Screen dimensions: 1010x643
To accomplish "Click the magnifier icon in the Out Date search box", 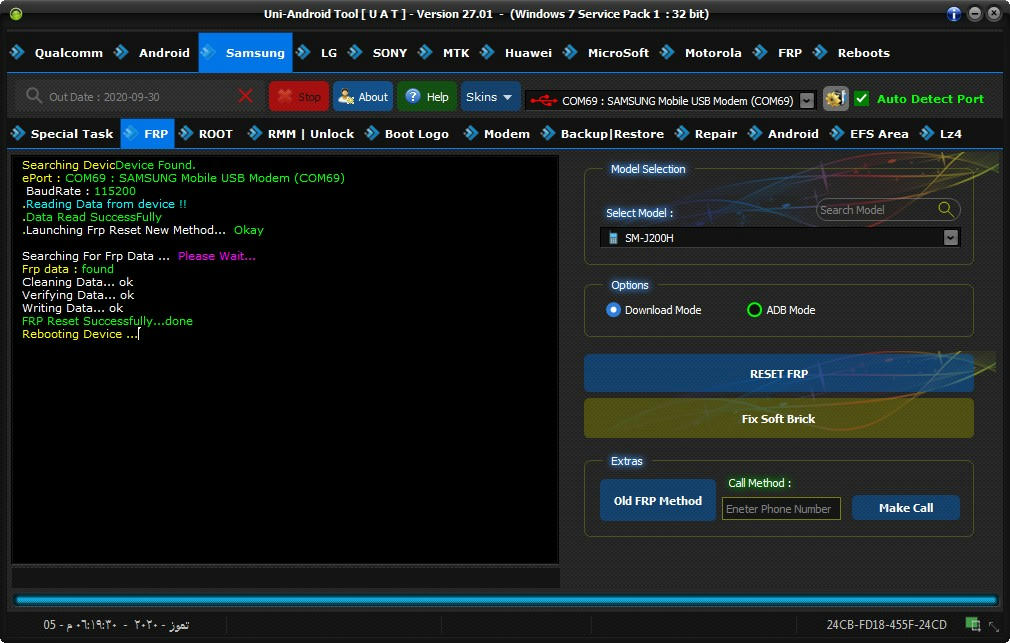I will [x=33, y=96].
